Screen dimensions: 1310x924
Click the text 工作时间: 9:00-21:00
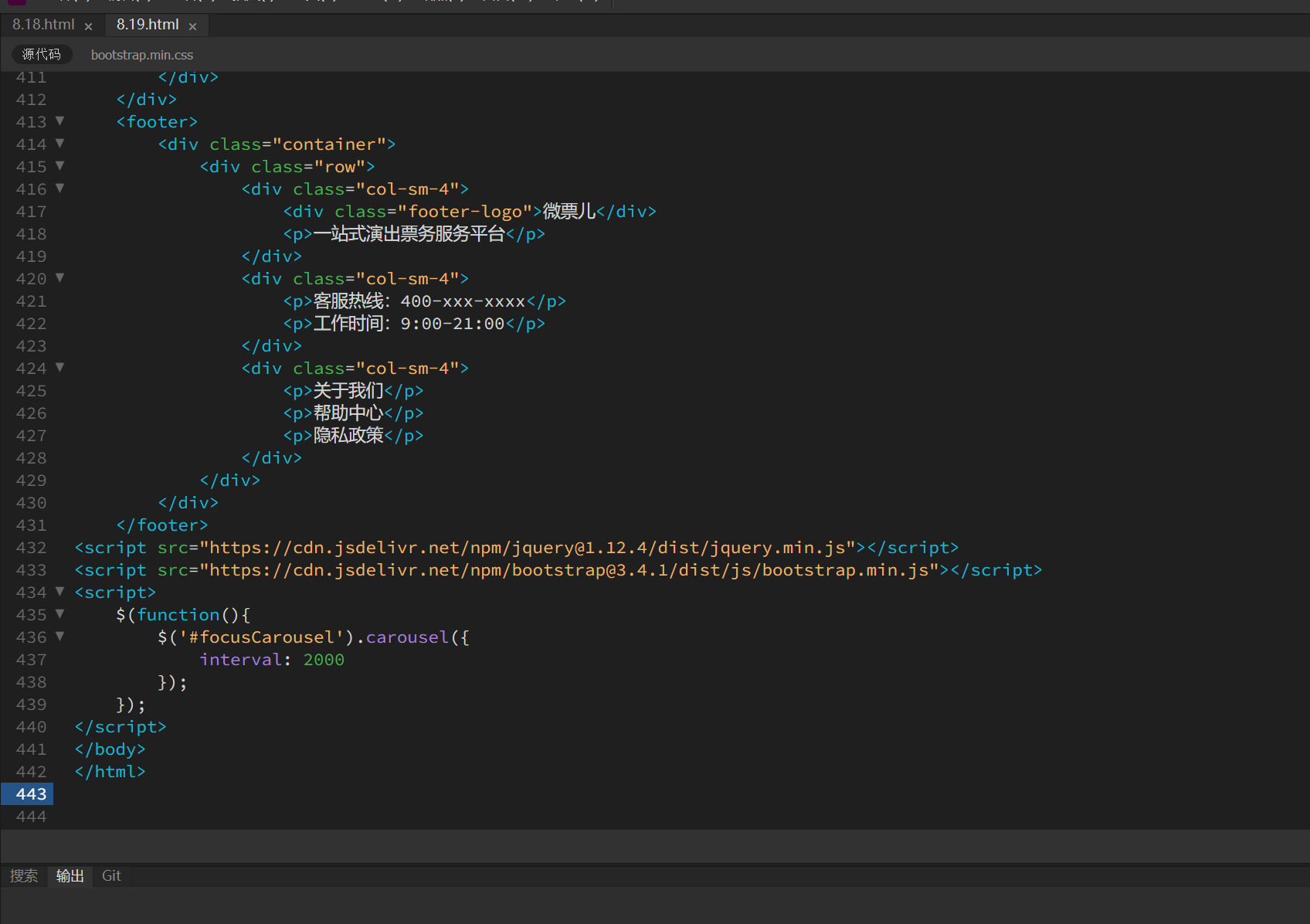pyautogui.click(x=409, y=324)
